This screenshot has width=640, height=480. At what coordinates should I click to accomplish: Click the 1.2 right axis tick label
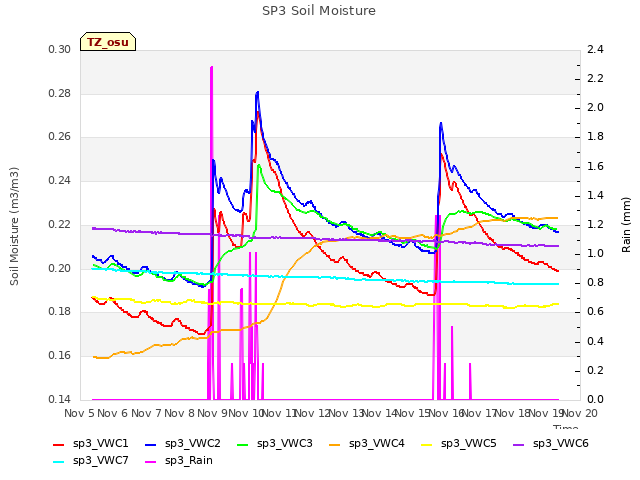[x=595, y=224]
